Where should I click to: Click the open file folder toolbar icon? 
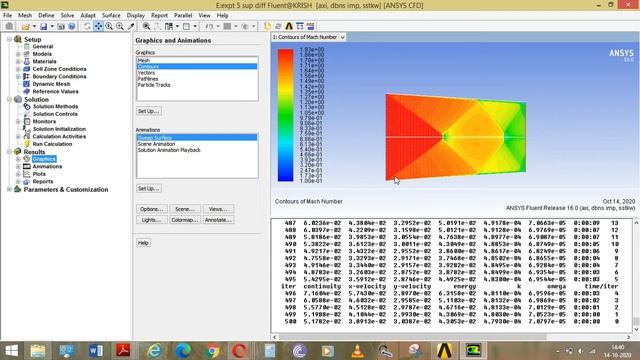[x=26, y=27]
